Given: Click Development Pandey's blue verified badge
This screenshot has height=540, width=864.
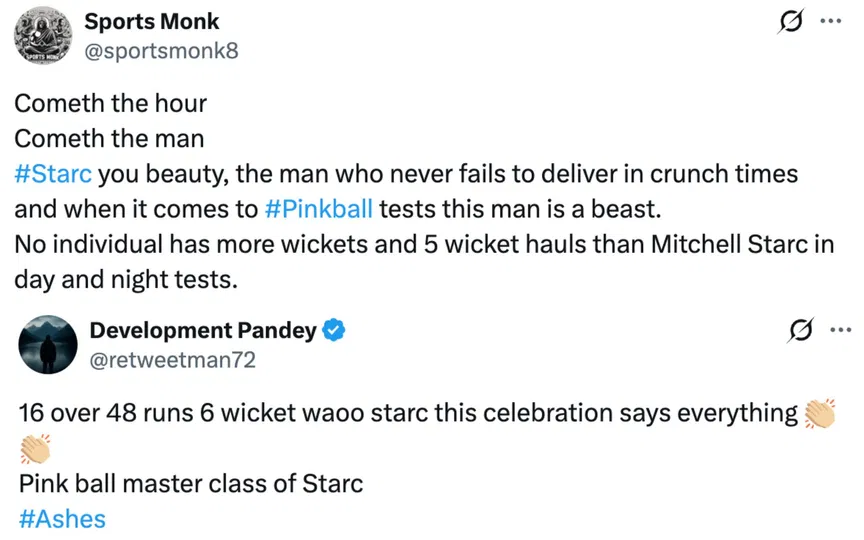Looking at the screenshot, I should pyautogui.click(x=334, y=330).
